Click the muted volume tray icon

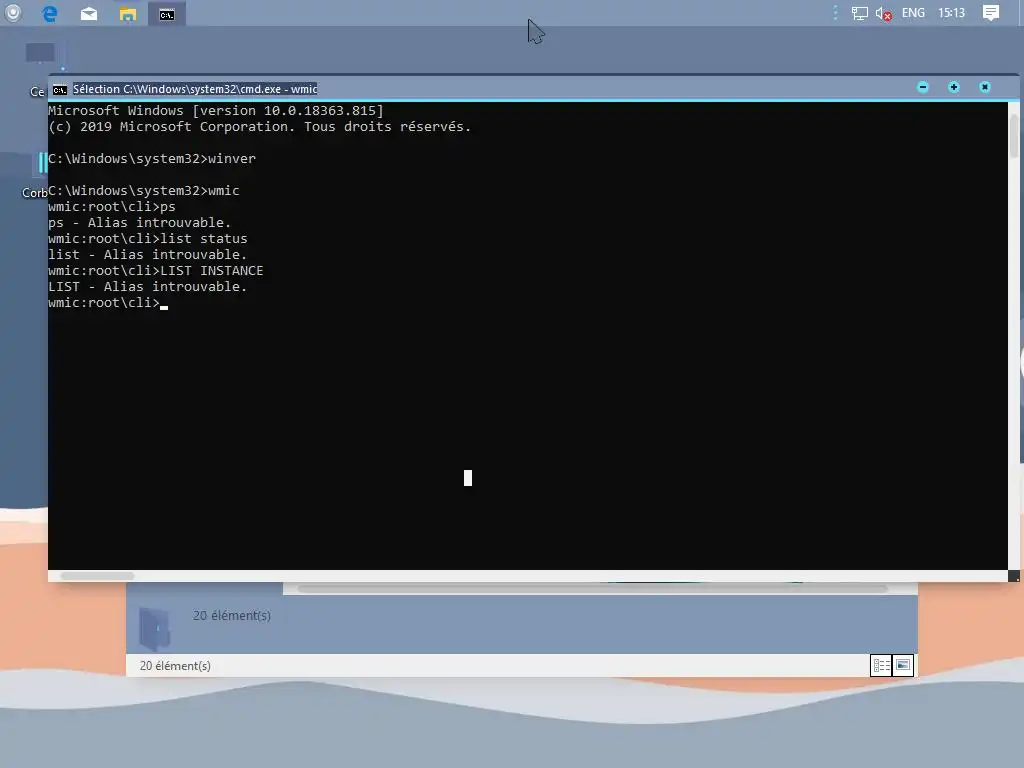pos(884,14)
